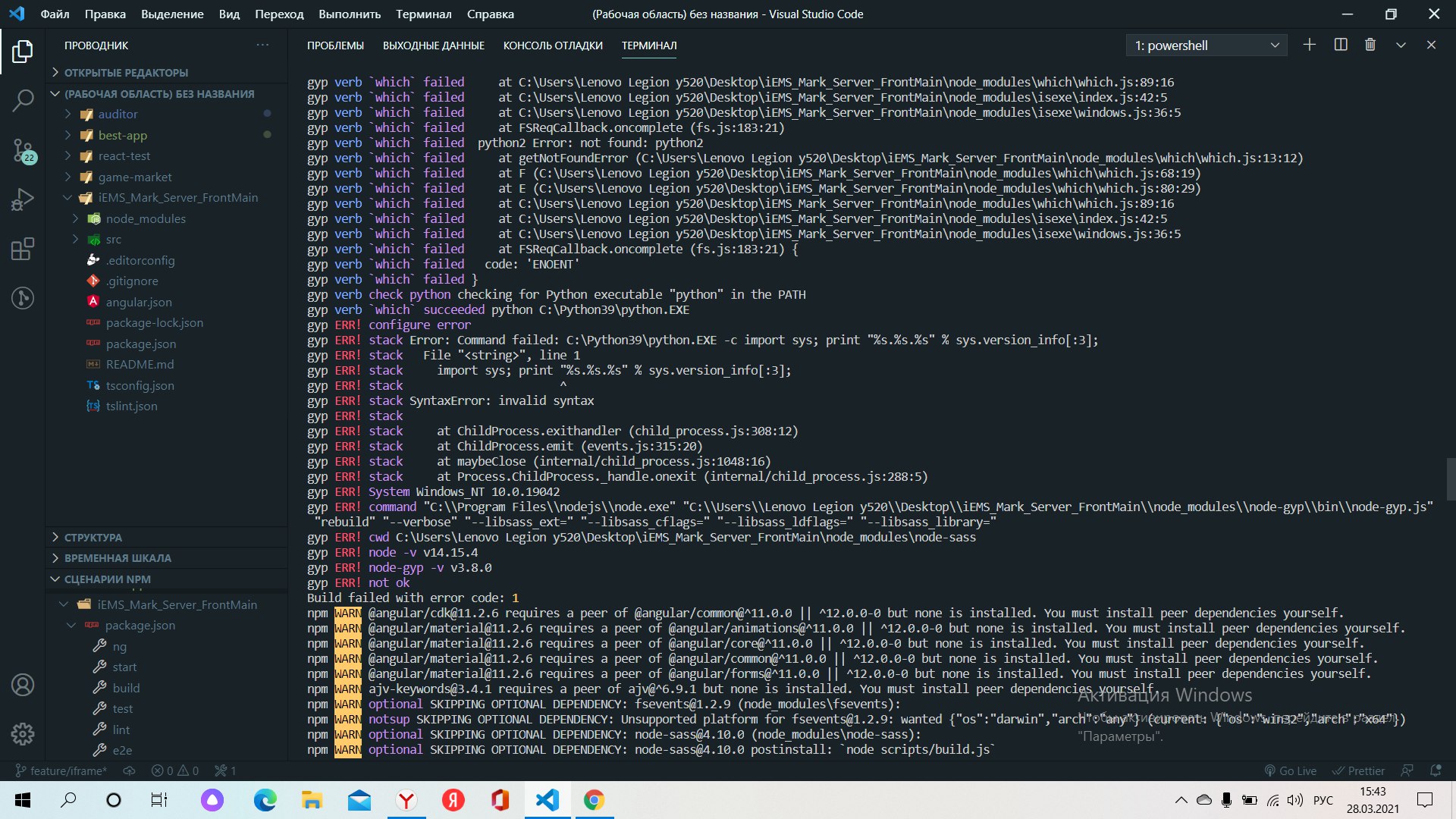The width and height of the screenshot is (1456, 819).
Task: Open Source Control view with 22 badge
Action: [x=23, y=151]
